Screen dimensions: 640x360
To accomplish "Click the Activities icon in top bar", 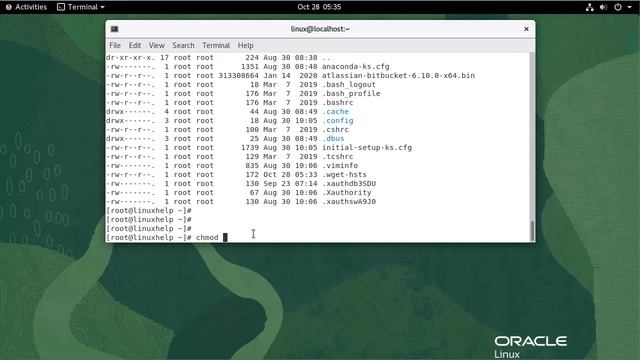I will [9, 7].
